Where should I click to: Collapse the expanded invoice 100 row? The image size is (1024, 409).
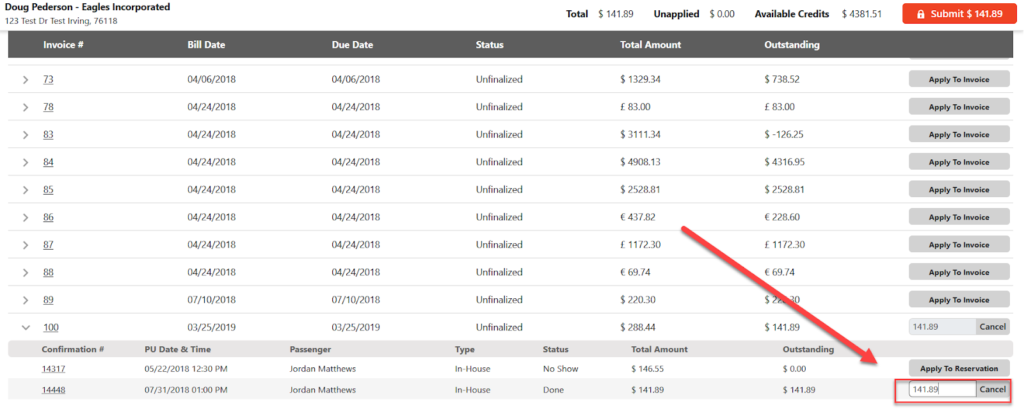(x=26, y=327)
